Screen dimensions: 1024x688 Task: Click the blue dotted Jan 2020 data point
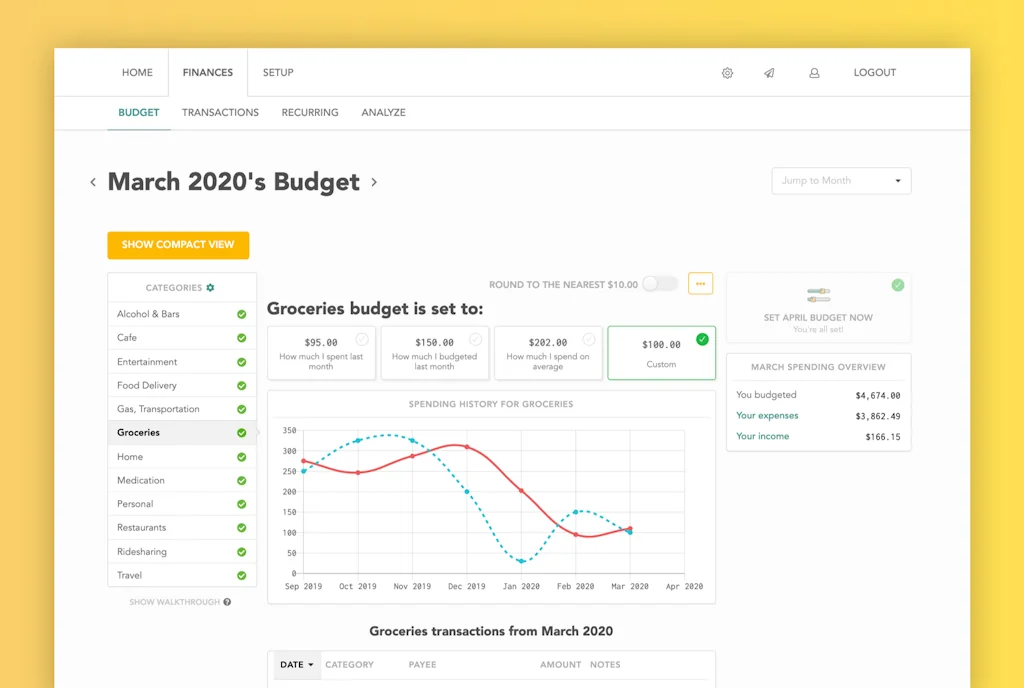pos(521,561)
